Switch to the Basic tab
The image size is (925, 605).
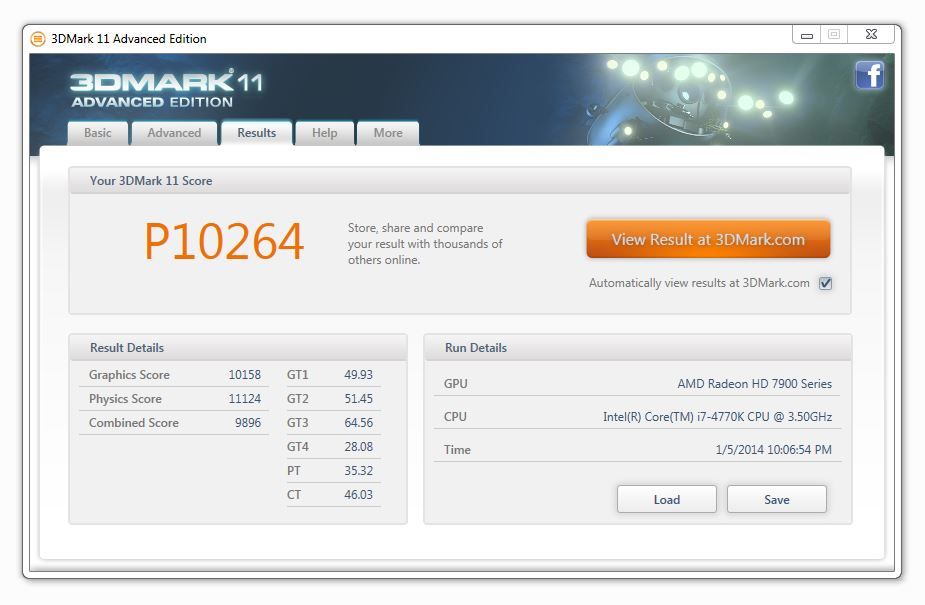[98, 133]
